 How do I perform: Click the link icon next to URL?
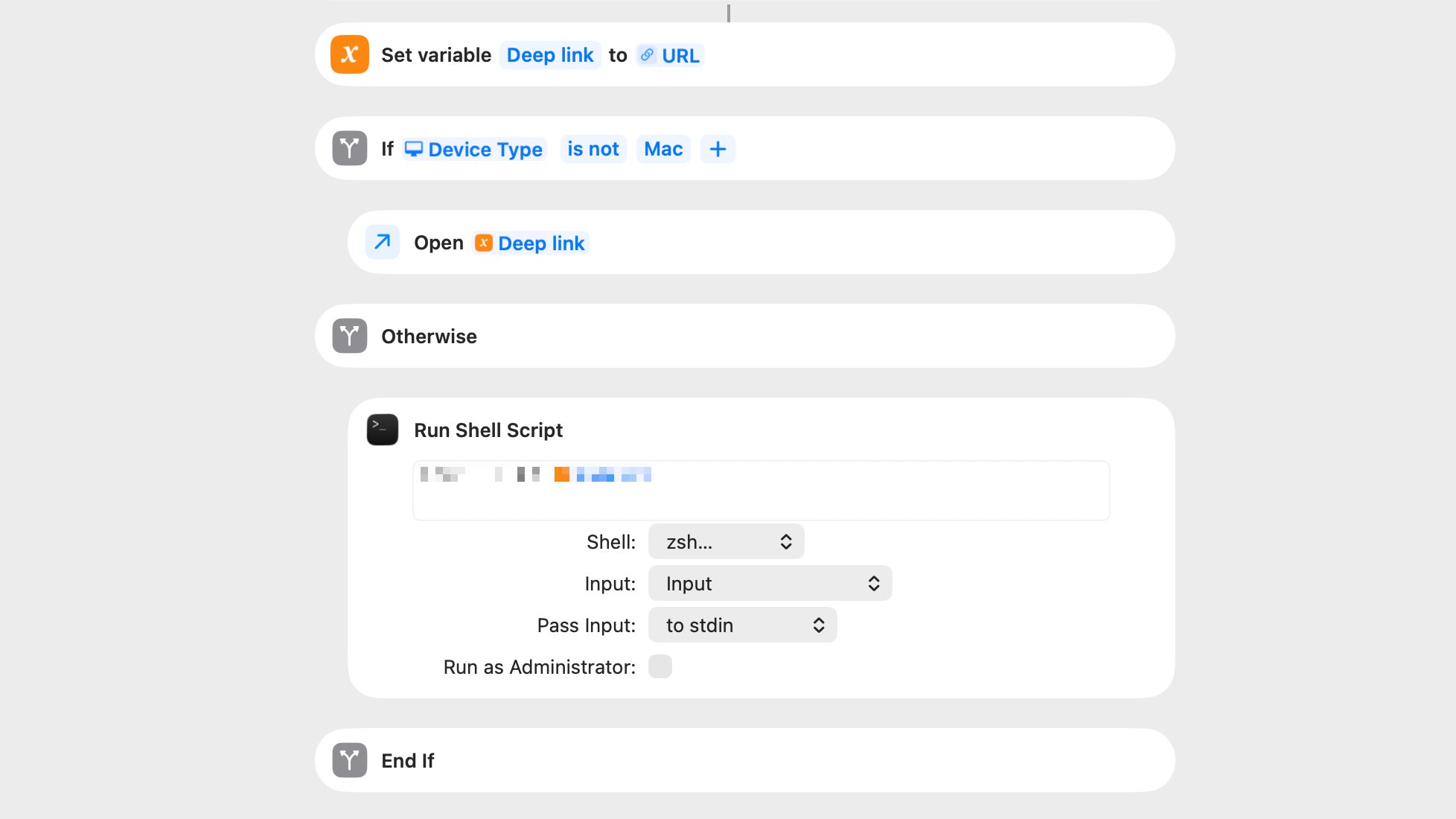point(647,55)
